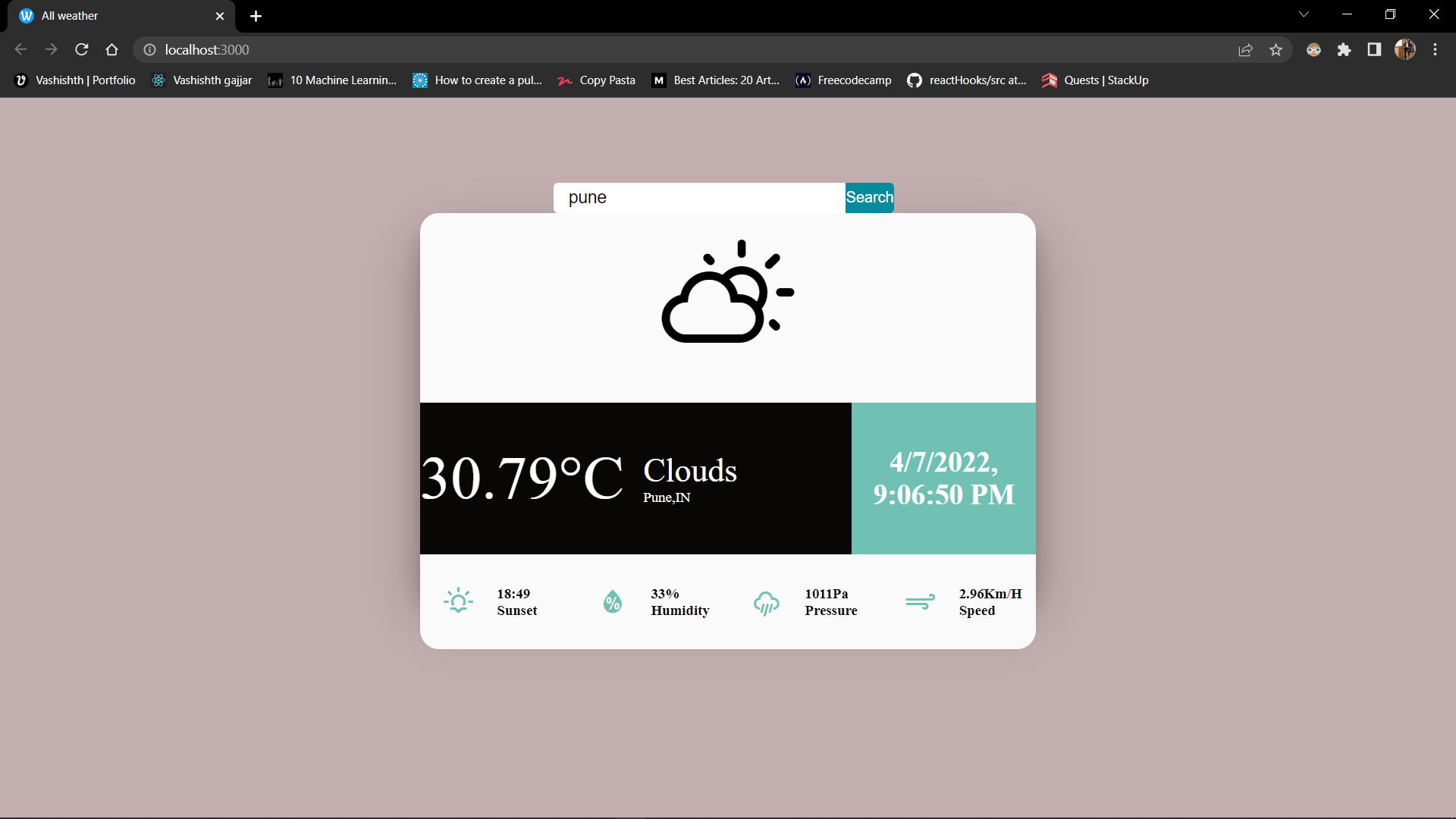Share this page icon in address bar
1456x819 pixels.
pyautogui.click(x=1245, y=49)
